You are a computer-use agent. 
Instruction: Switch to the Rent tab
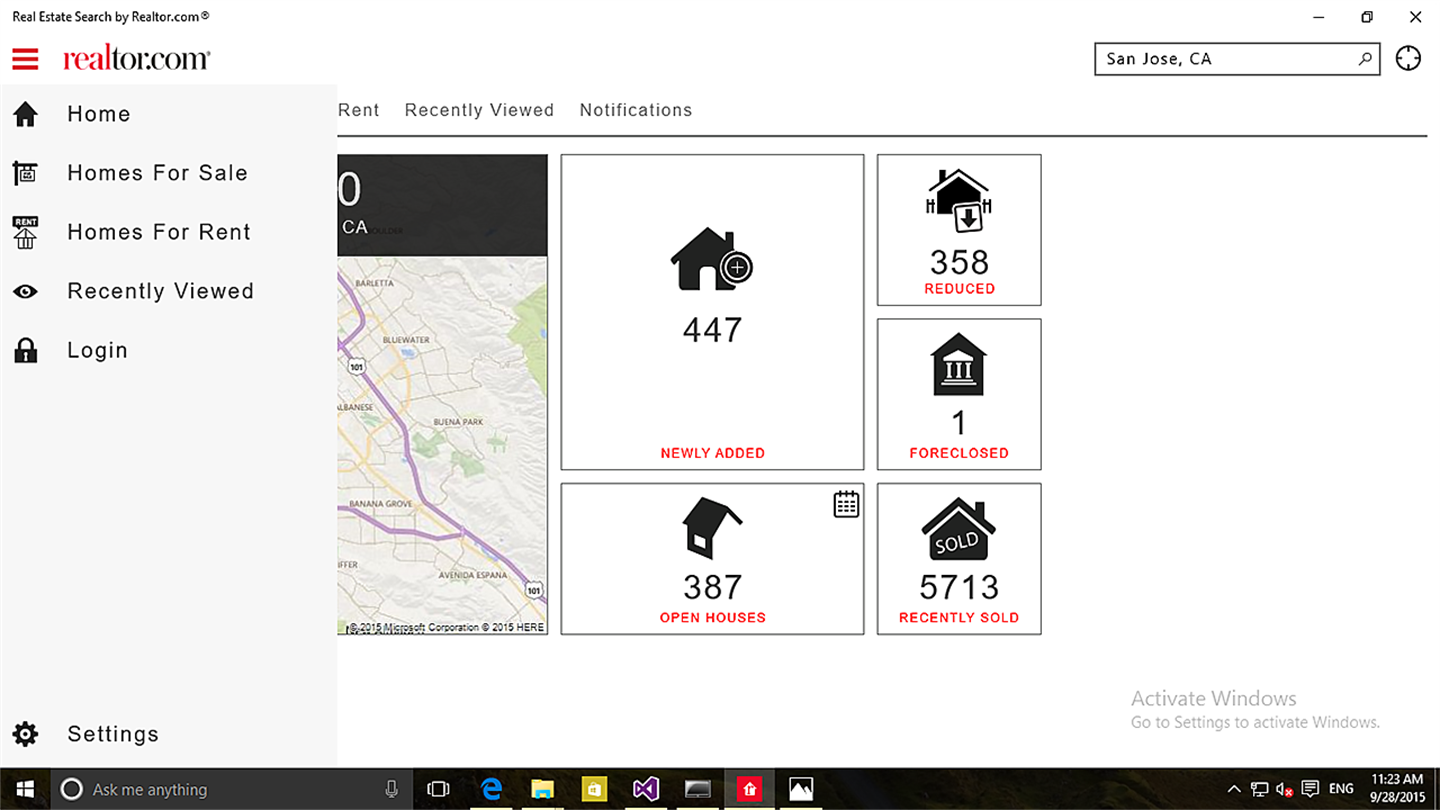point(359,110)
